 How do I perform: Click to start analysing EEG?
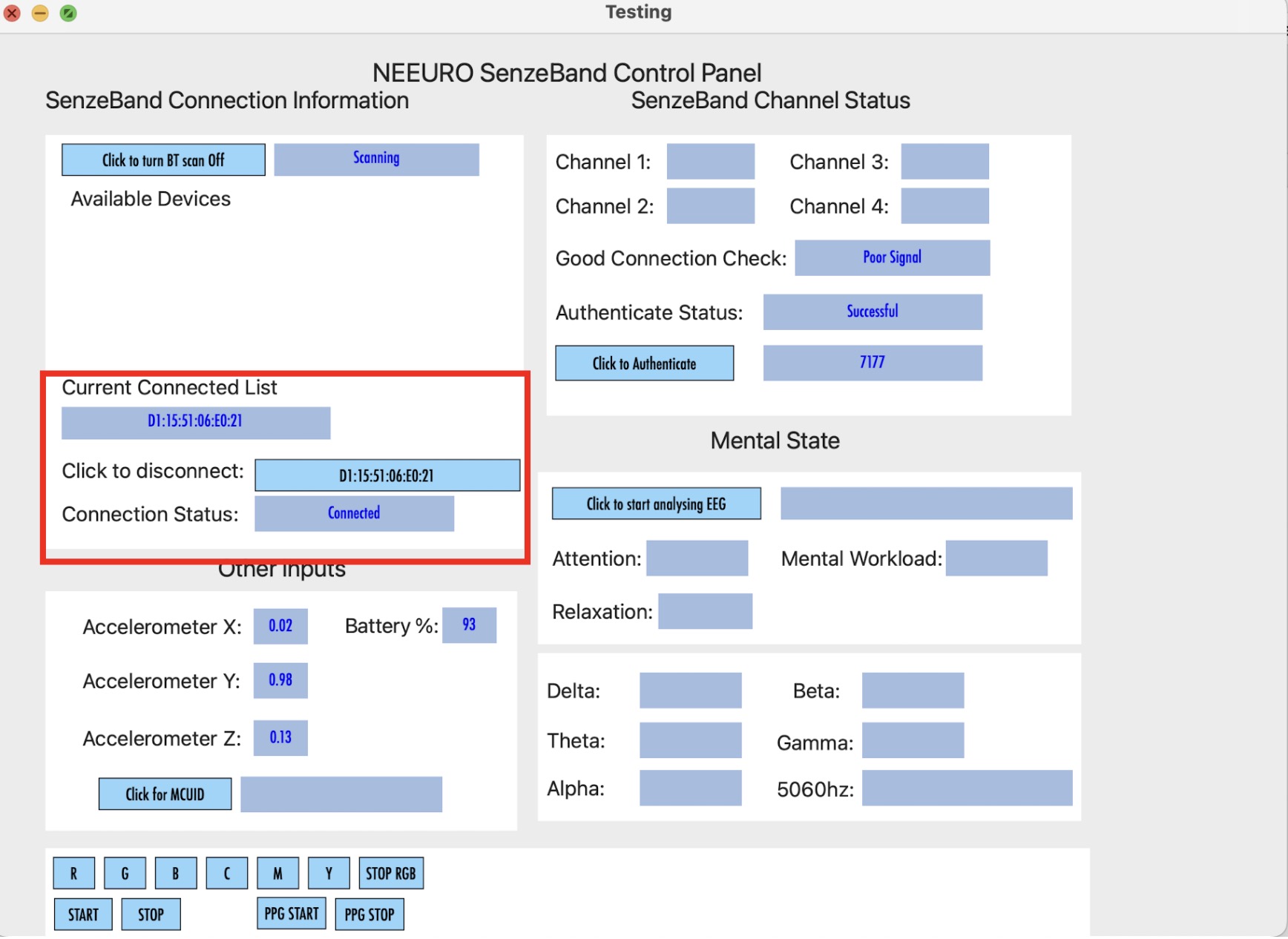click(655, 503)
